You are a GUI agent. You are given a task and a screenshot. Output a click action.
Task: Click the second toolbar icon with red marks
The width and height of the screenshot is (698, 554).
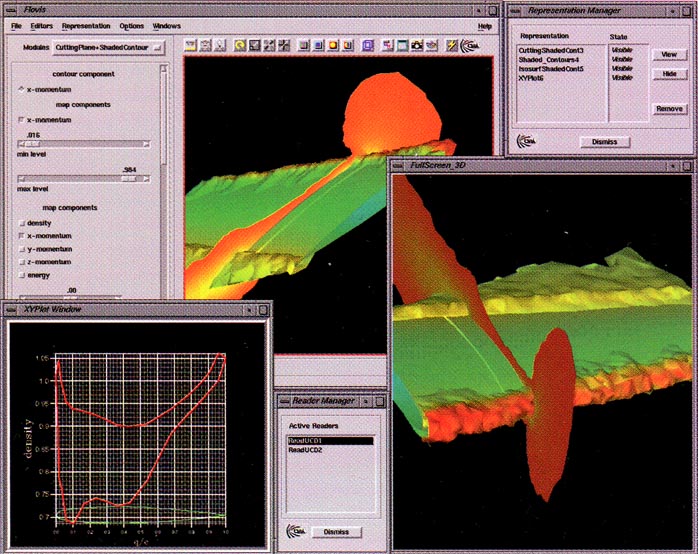pyautogui.click(x=205, y=45)
